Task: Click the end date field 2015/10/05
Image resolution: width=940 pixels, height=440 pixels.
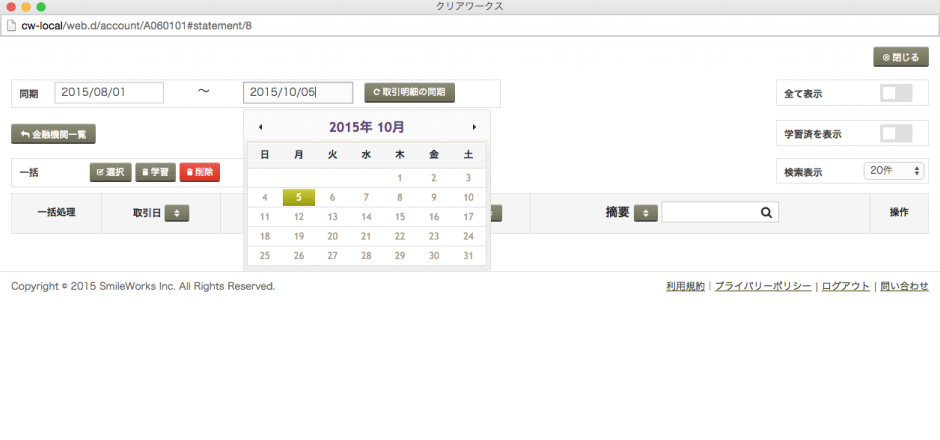Action: [x=298, y=93]
